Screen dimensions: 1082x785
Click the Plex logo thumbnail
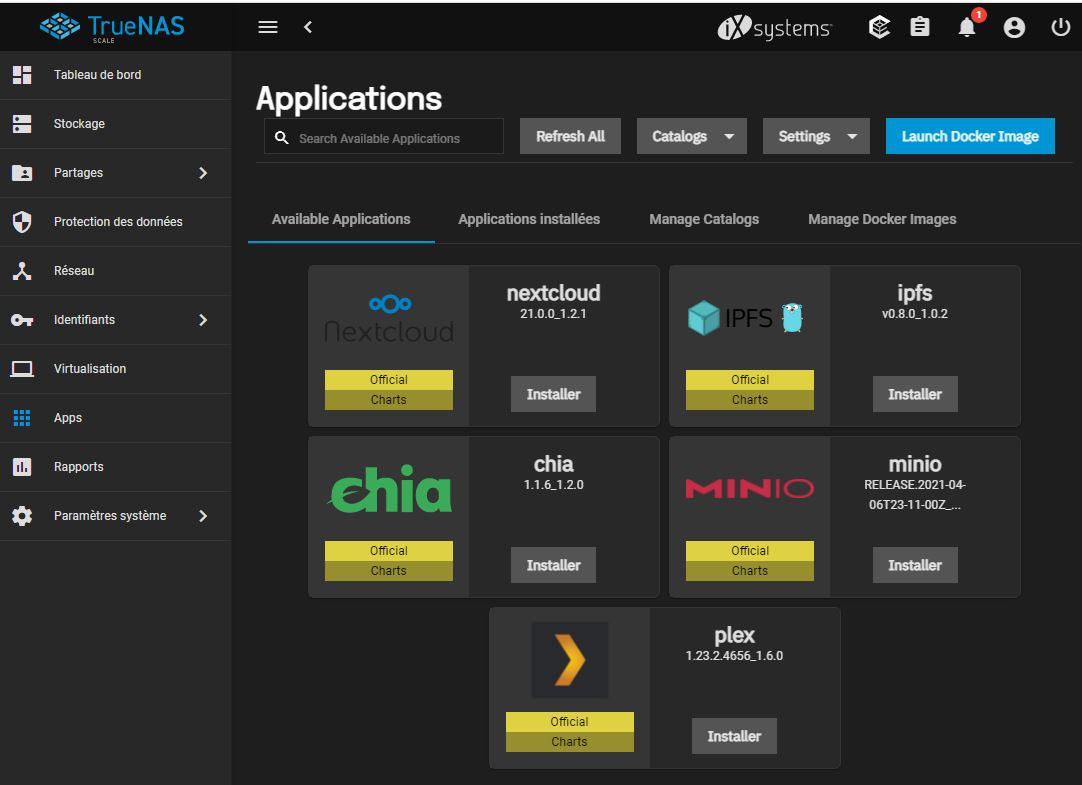point(569,660)
